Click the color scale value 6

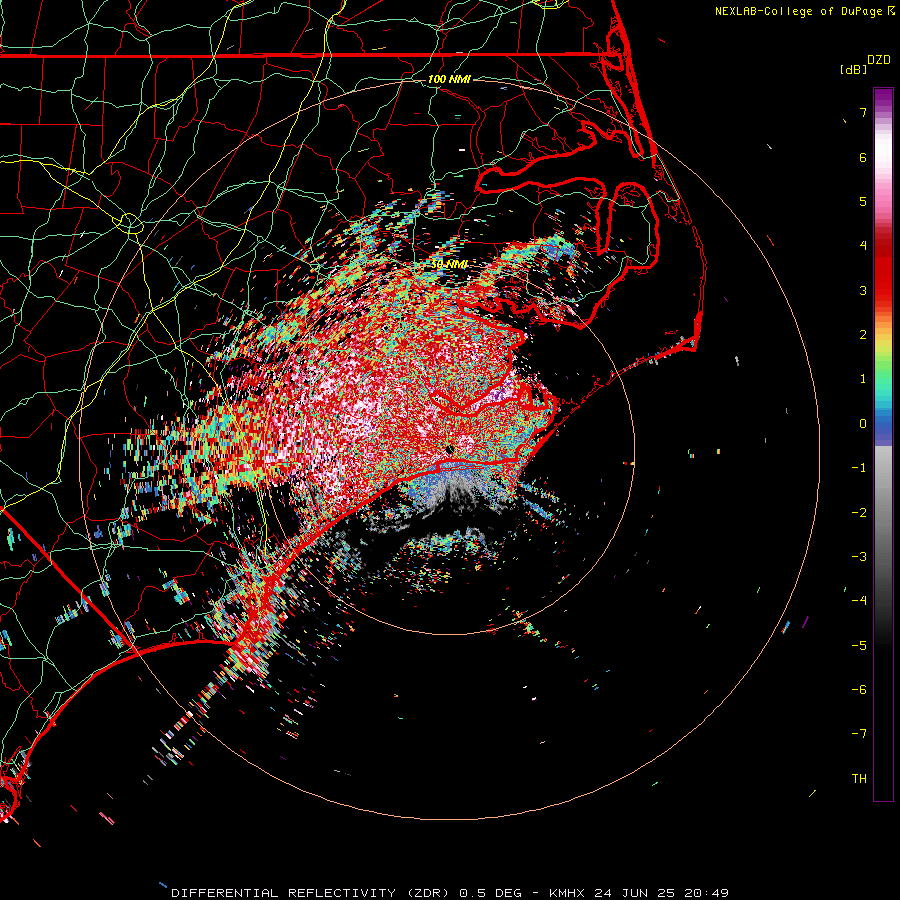(863, 157)
